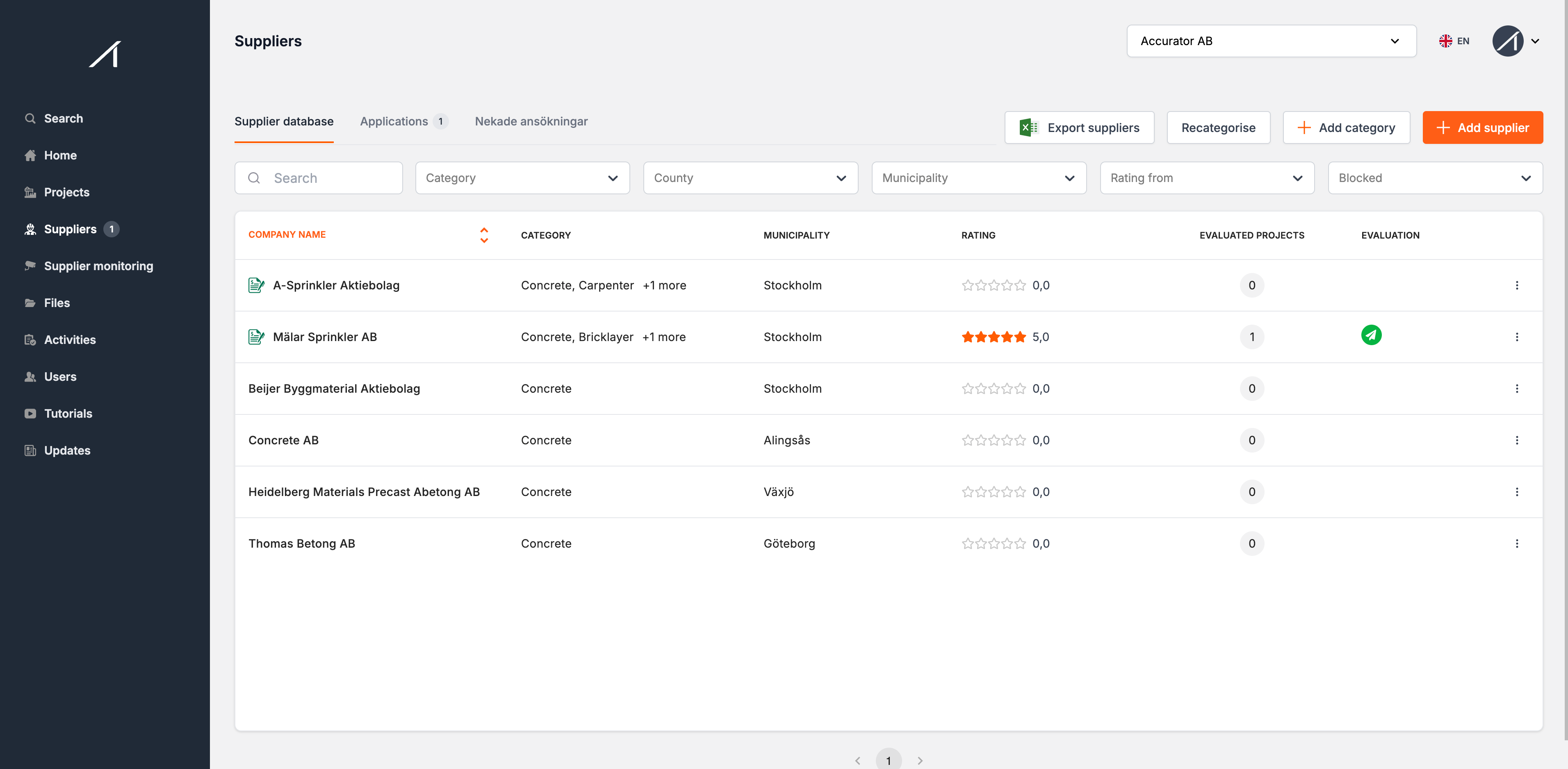Open options menu for Thomas Betong AB row
The width and height of the screenshot is (1568, 769).
click(x=1516, y=544)
